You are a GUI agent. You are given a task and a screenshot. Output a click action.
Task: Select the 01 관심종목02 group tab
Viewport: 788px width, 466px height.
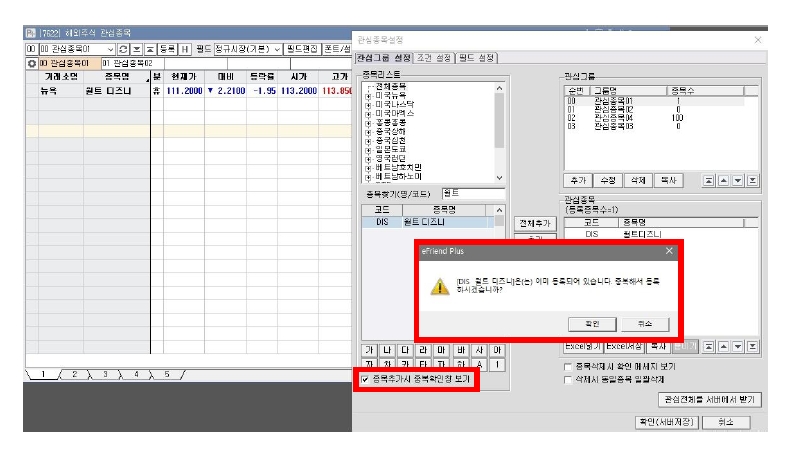132,64
